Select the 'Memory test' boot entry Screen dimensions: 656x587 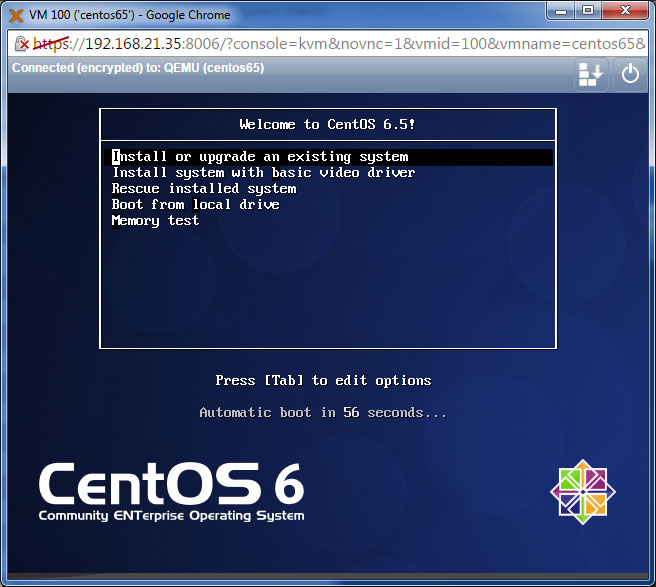(155, 220)
